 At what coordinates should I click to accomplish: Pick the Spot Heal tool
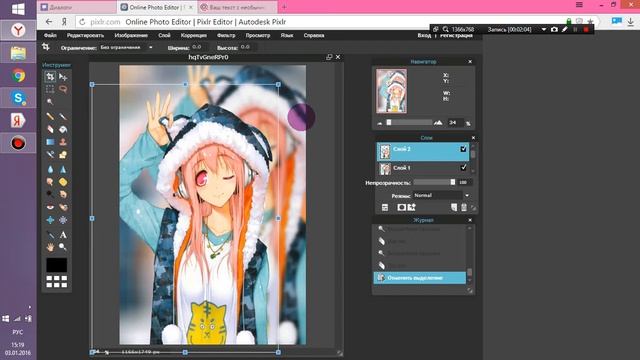pos(63,207)
